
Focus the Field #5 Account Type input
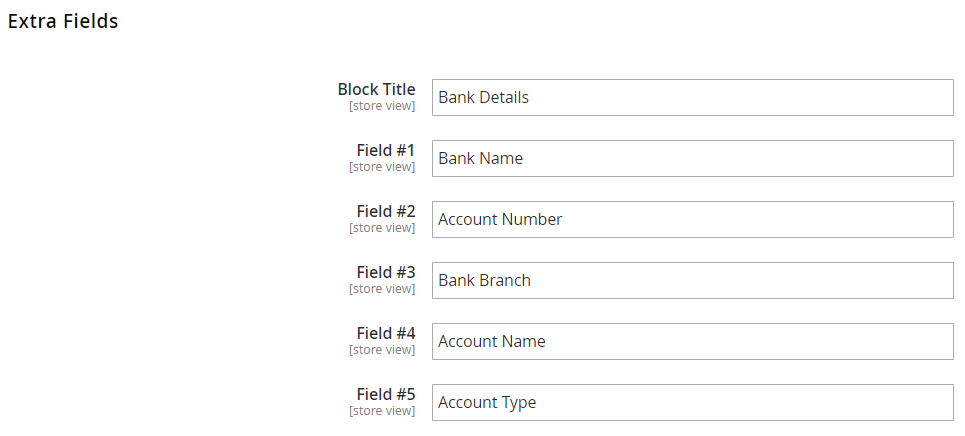tap(692, 403)
